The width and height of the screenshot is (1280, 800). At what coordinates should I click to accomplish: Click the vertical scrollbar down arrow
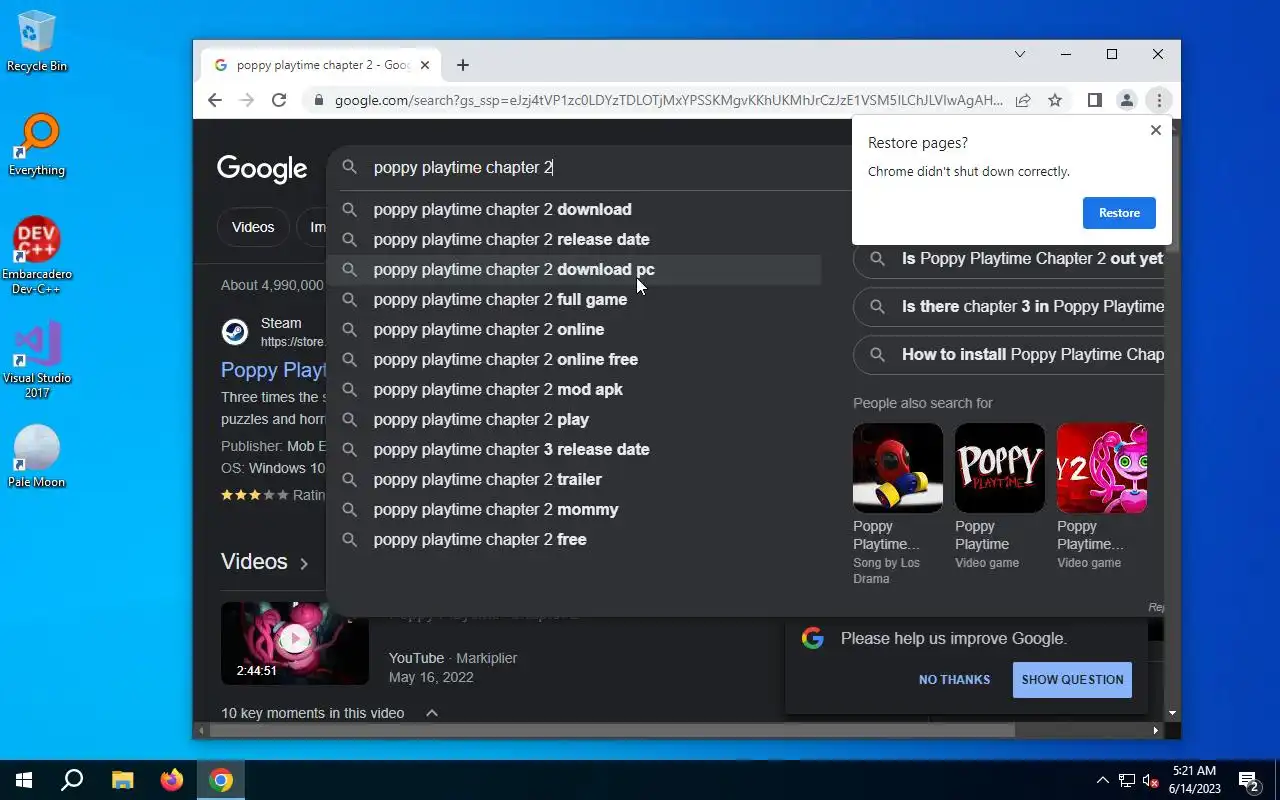click(1173, 713)
